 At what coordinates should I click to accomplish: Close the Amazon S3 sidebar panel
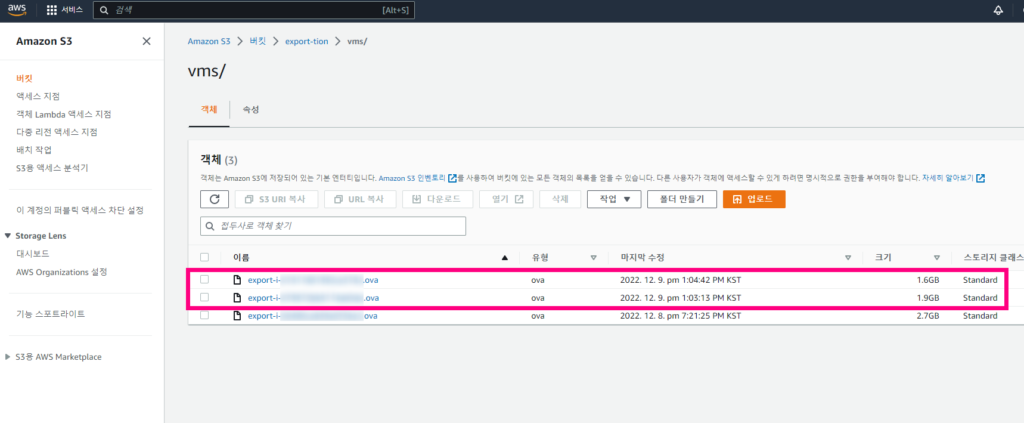tap(147, 41)
